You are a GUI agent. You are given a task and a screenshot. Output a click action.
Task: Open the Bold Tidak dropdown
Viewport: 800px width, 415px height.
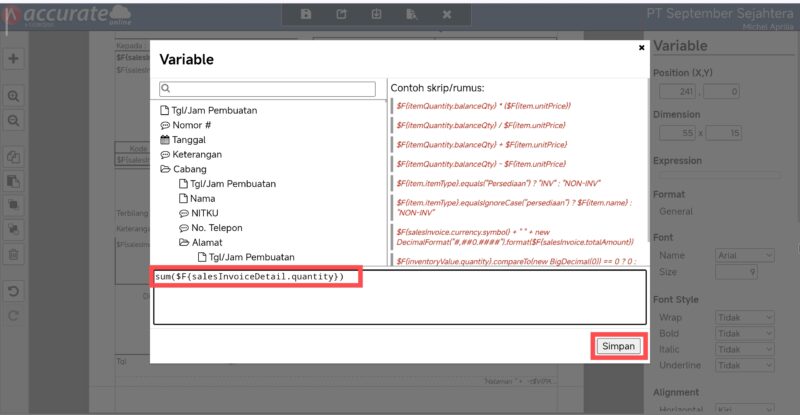743,333
